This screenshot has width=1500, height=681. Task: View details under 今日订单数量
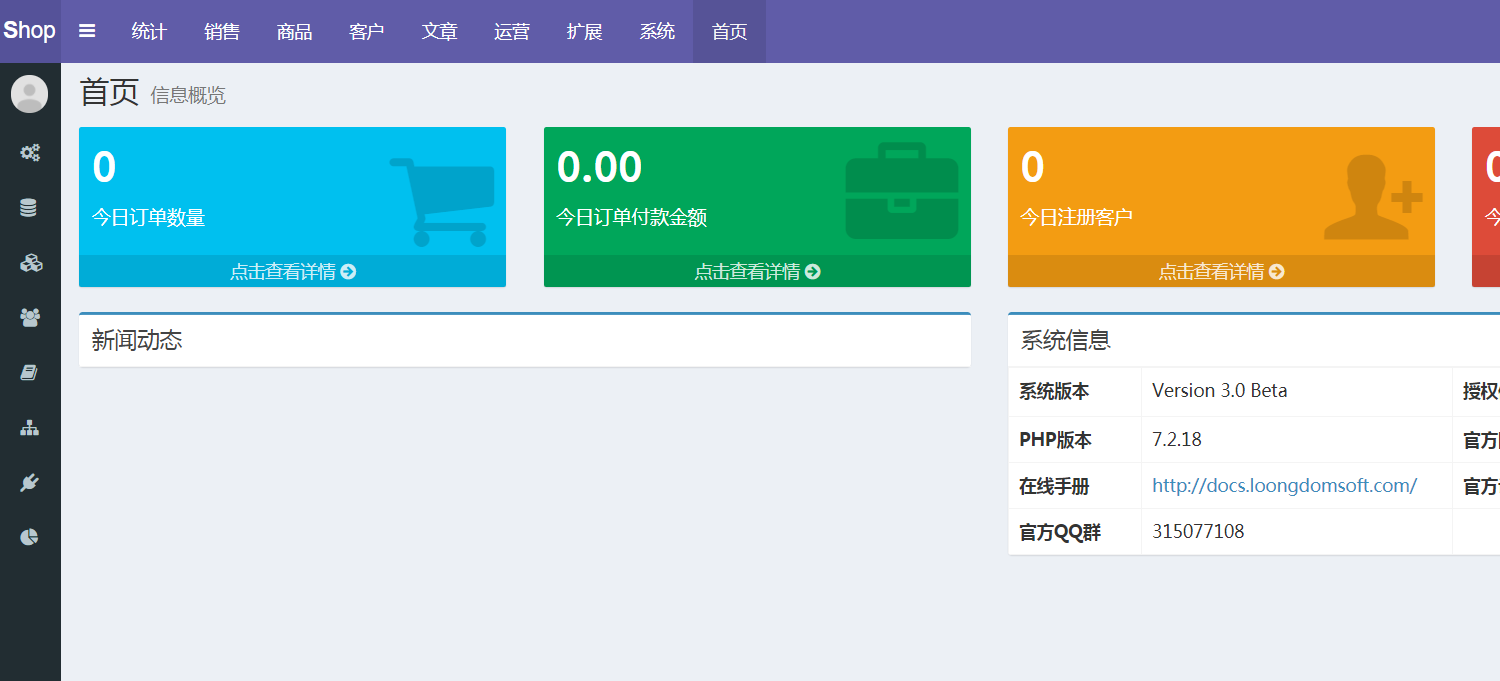292,271
